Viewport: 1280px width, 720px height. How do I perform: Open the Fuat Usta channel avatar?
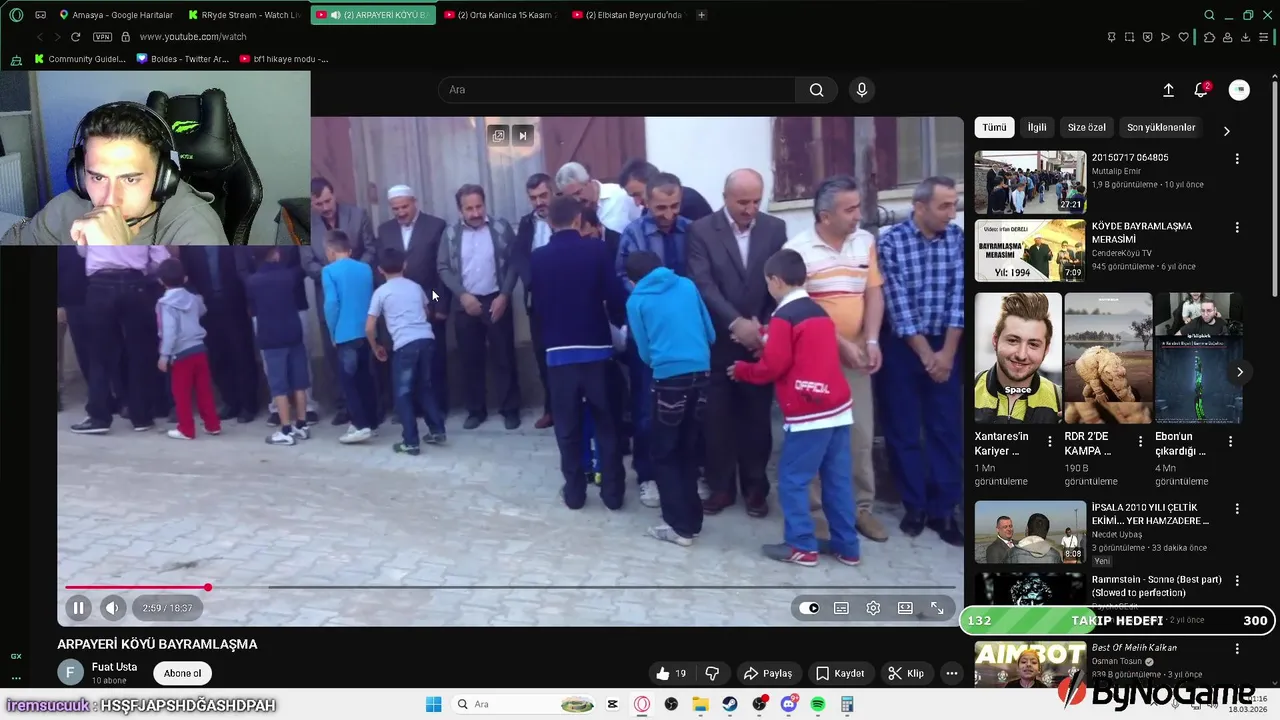(69, 673)
